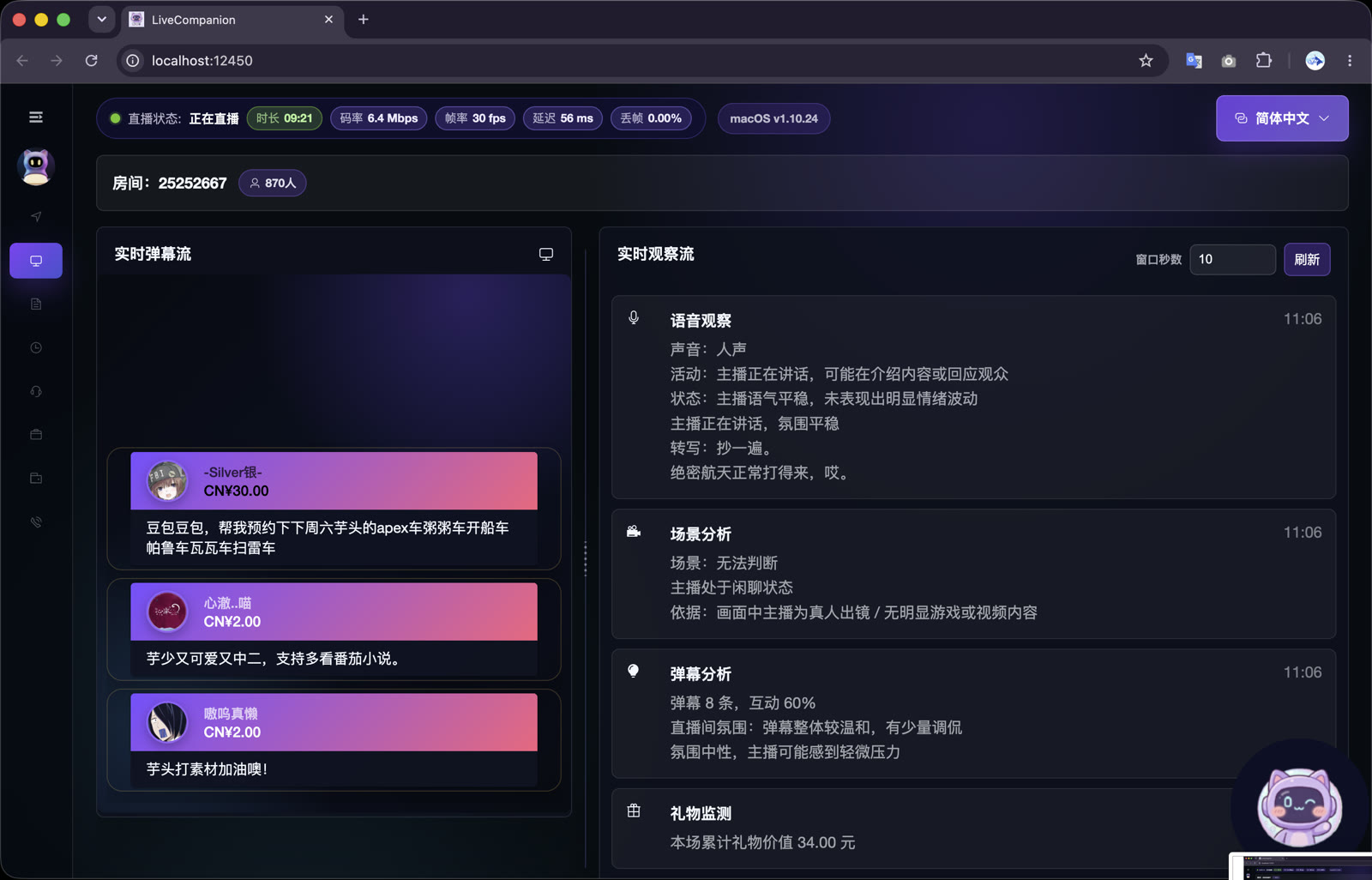Switch to the LiveCompanion tab
Image resolution: width=1372 pixels, height=880 pixels.
pos(233,20)
